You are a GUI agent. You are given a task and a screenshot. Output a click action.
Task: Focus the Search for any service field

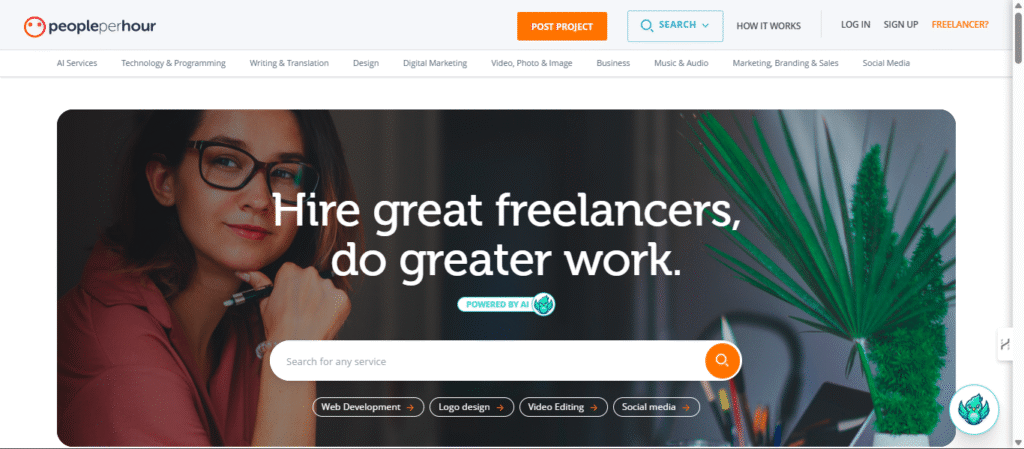[x=487, y=361]
